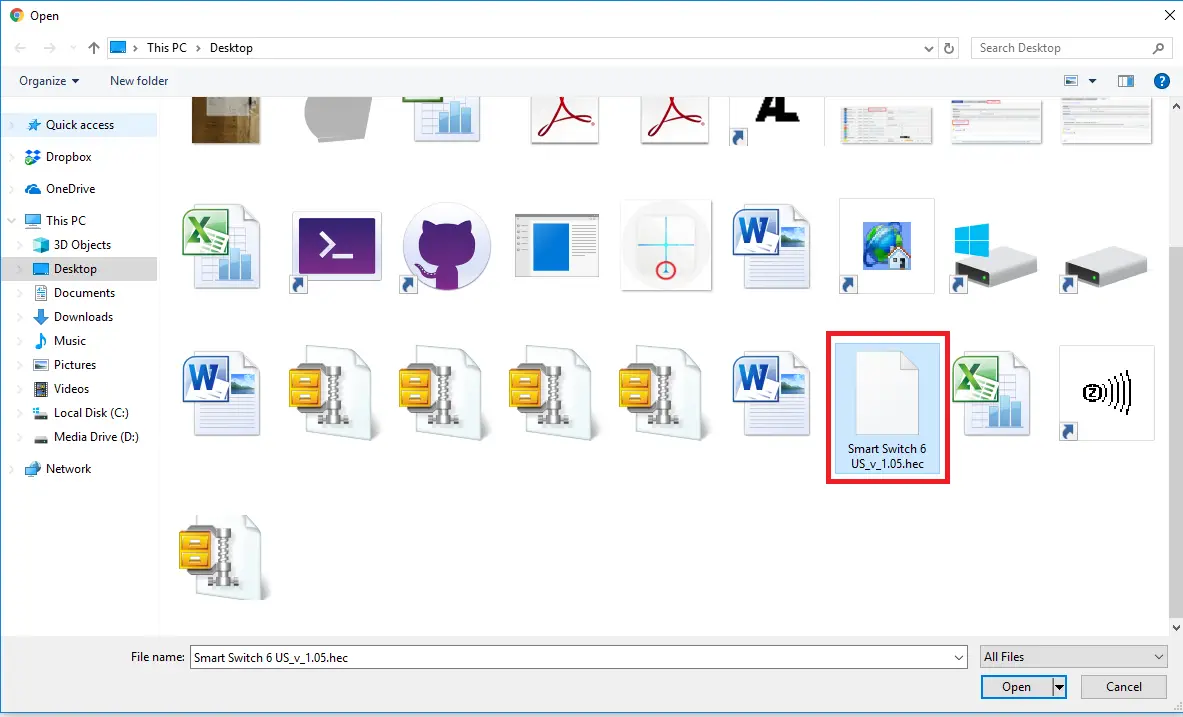Screen dimensions: 1183x717
Task: Open recent locations dropdown arrow
Action: click(72, 48)
